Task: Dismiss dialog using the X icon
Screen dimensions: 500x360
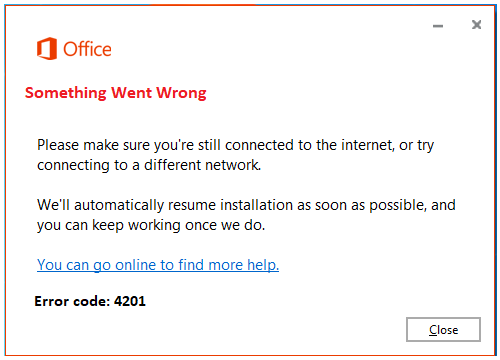Action: [x=477, y=25]
